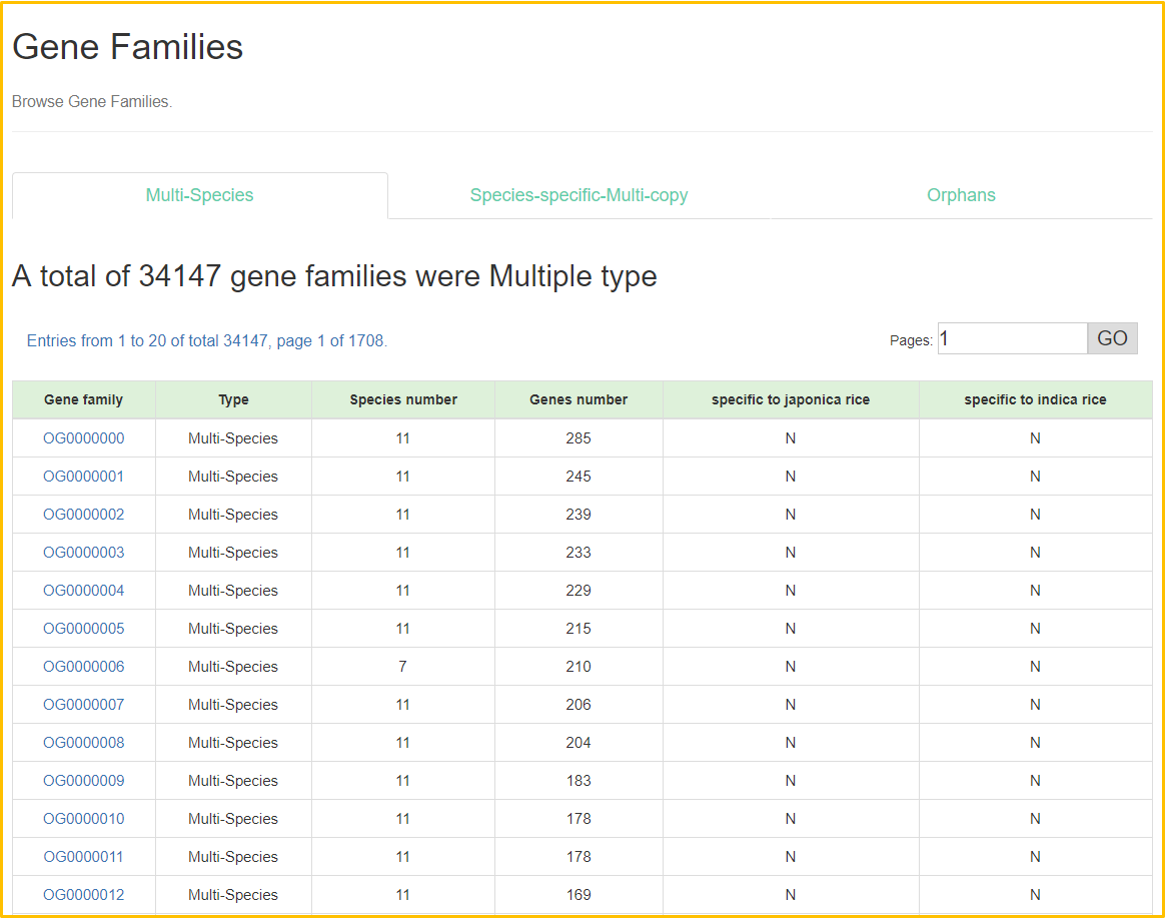Click the Gene family column header
1165x919 pixels.
coord(84,400)
